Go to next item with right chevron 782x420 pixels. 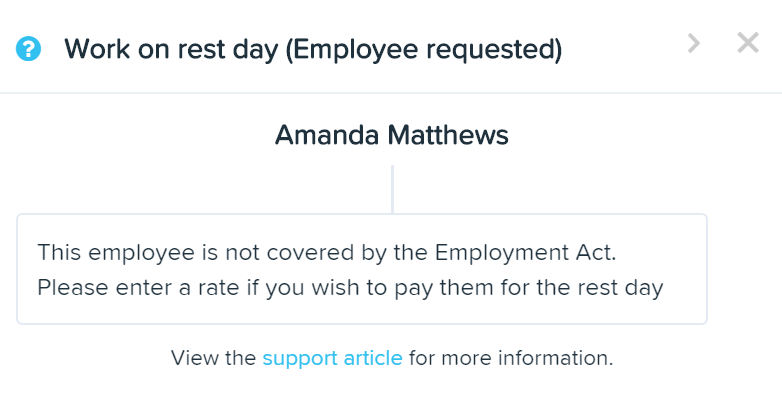pyautogui.click(x=693, y=43)
